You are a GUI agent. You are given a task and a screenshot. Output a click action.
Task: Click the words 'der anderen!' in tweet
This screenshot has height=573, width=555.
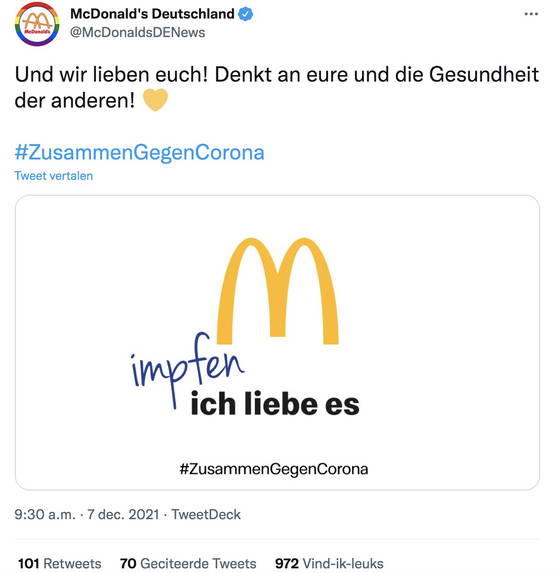(x=75, y=100)
